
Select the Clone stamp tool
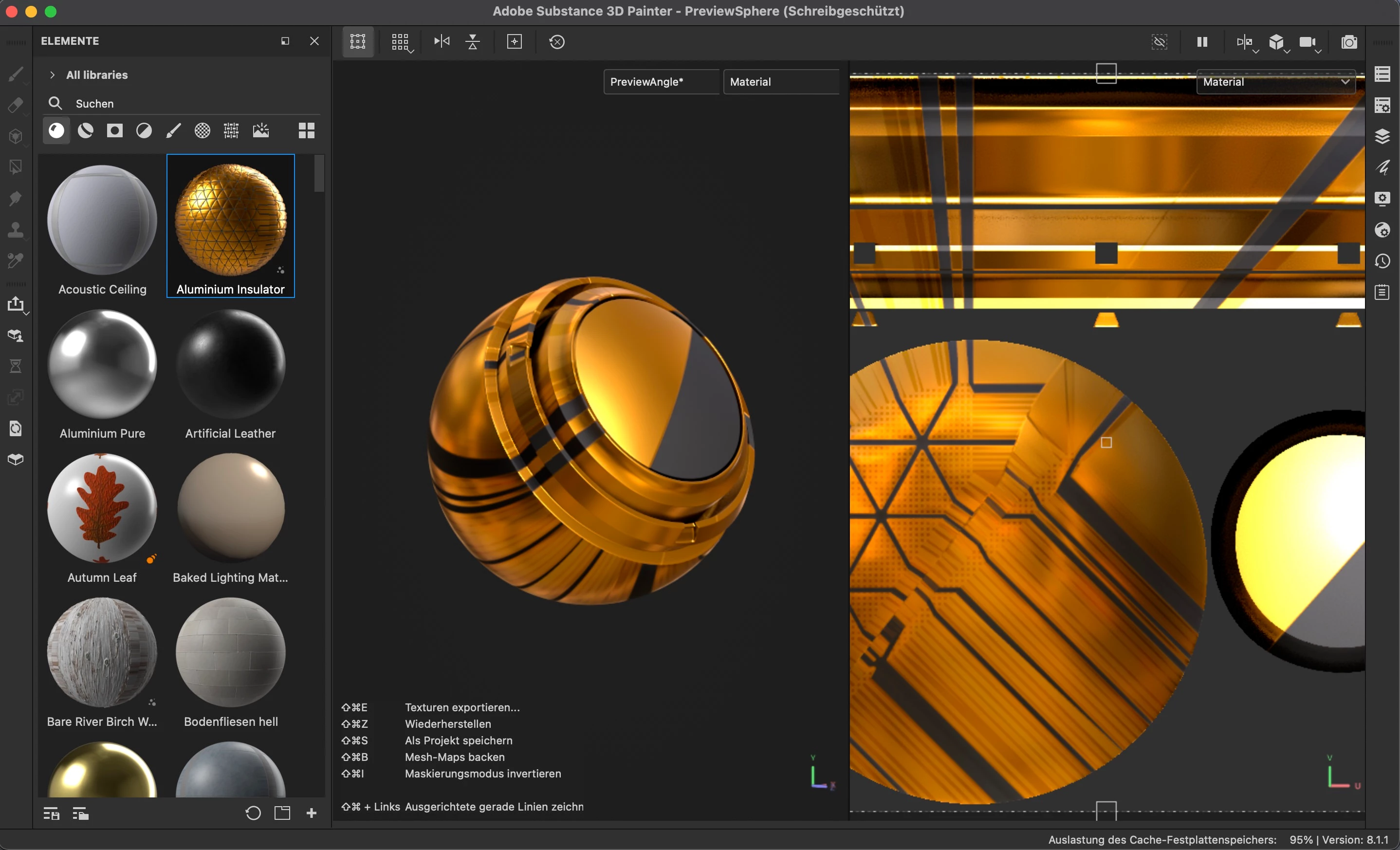pos(16,230)
